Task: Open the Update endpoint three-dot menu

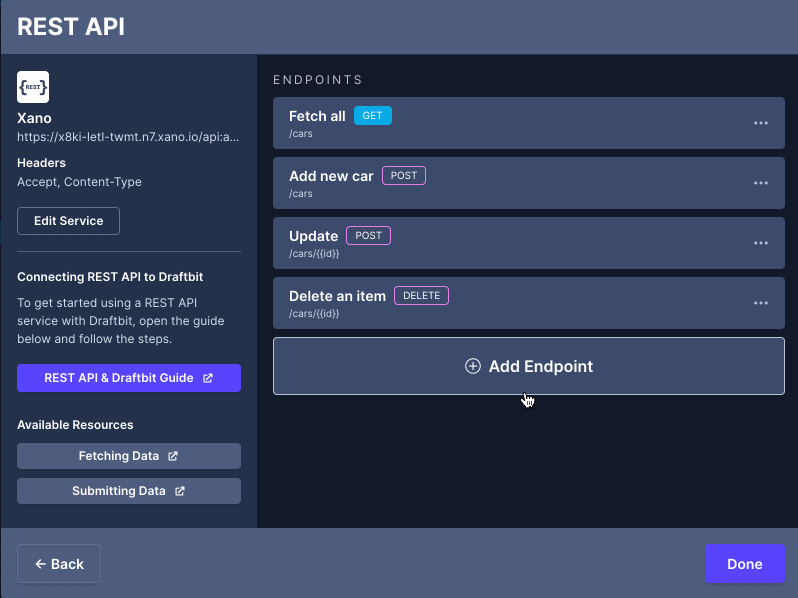Action: 760,243
